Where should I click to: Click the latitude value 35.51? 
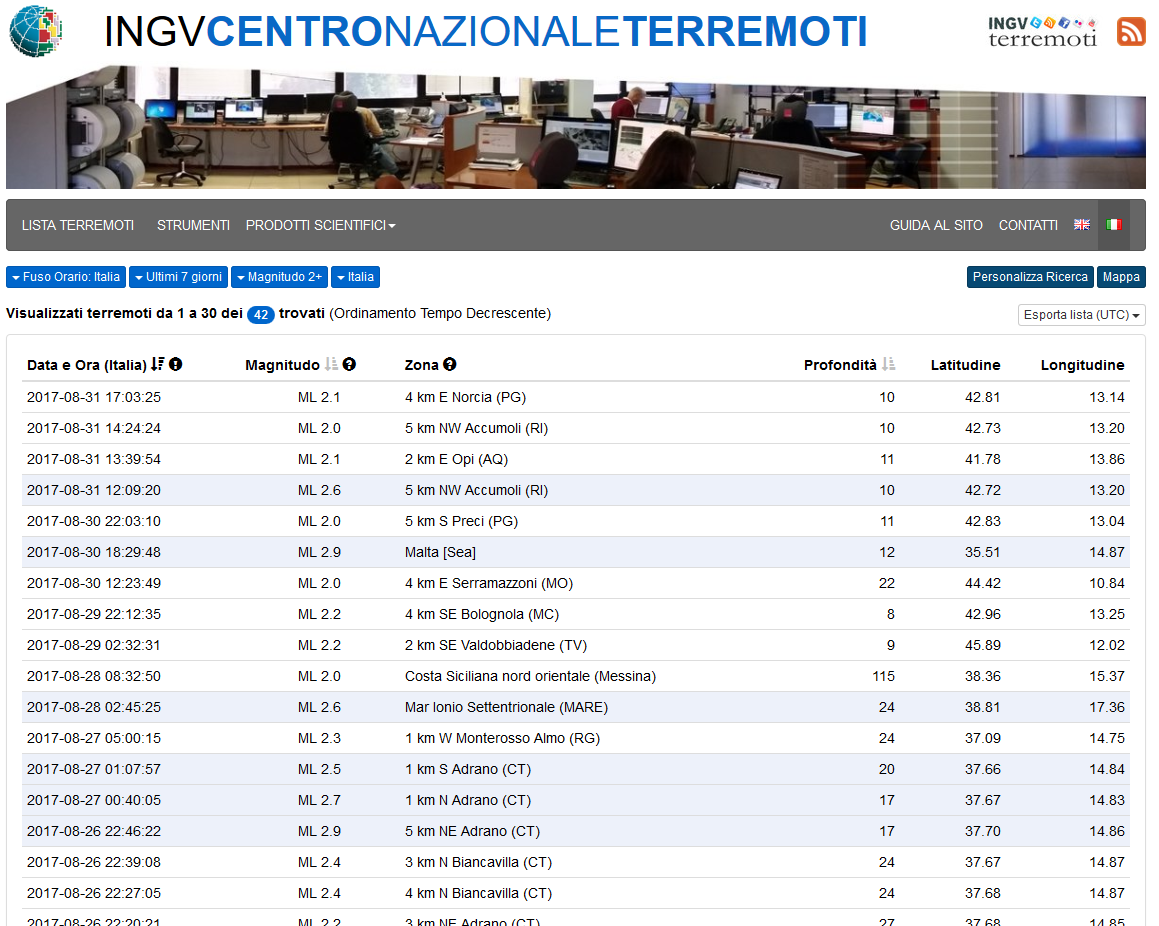point(982,552)
